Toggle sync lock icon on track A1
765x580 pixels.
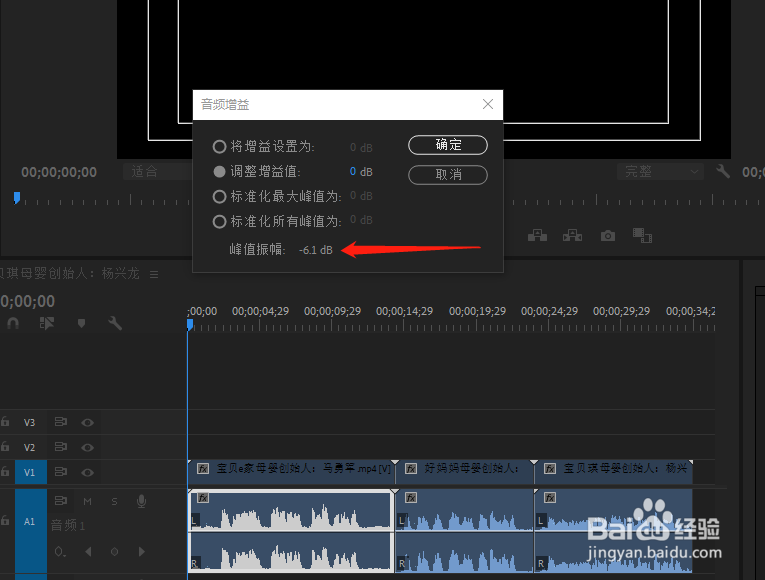[60, 500]
